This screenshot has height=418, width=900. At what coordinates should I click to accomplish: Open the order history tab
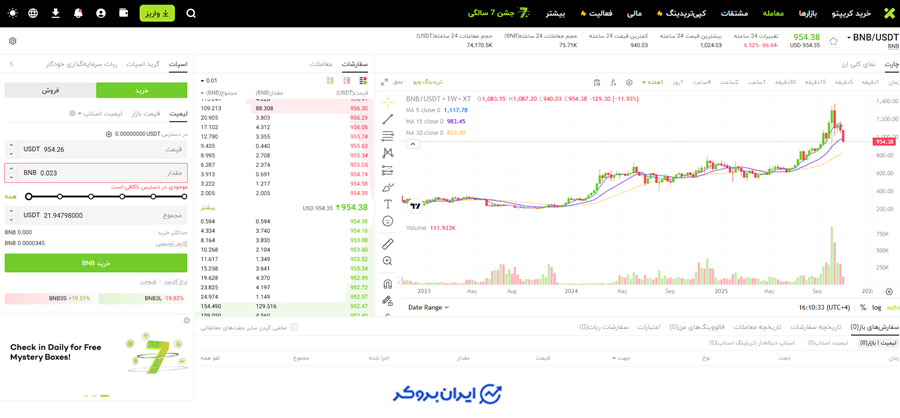(x=816, y=327)
